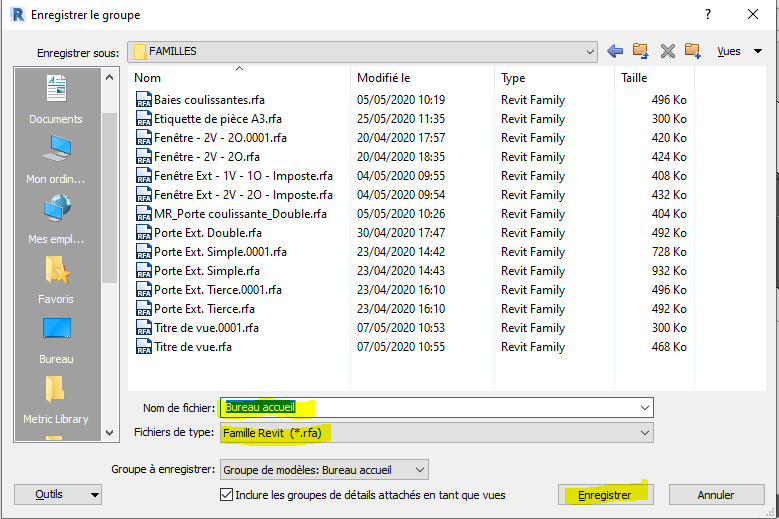Viewport: 779px width, 519px height.
Task: Click RFA icon of Fenêtre - 2V - 2O.0001.rfa
Action: [x=144, y=138]
